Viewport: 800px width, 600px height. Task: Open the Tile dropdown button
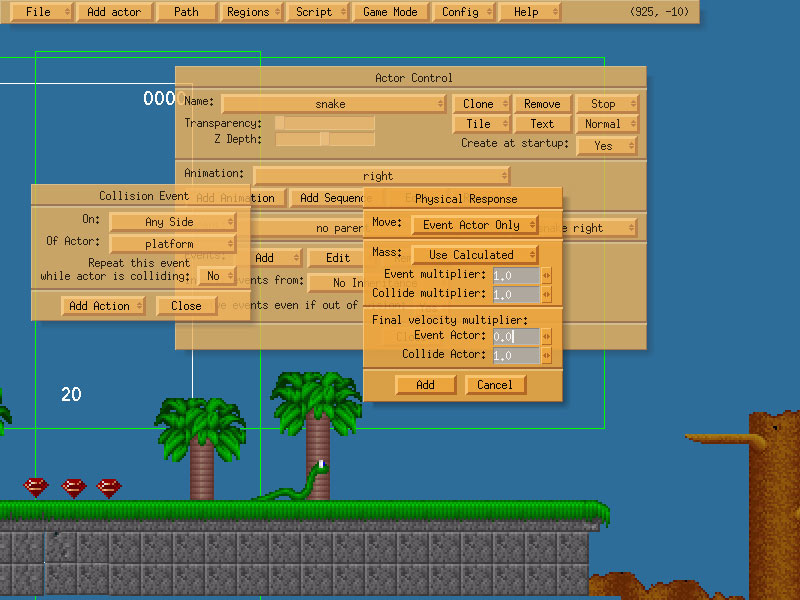481,124
